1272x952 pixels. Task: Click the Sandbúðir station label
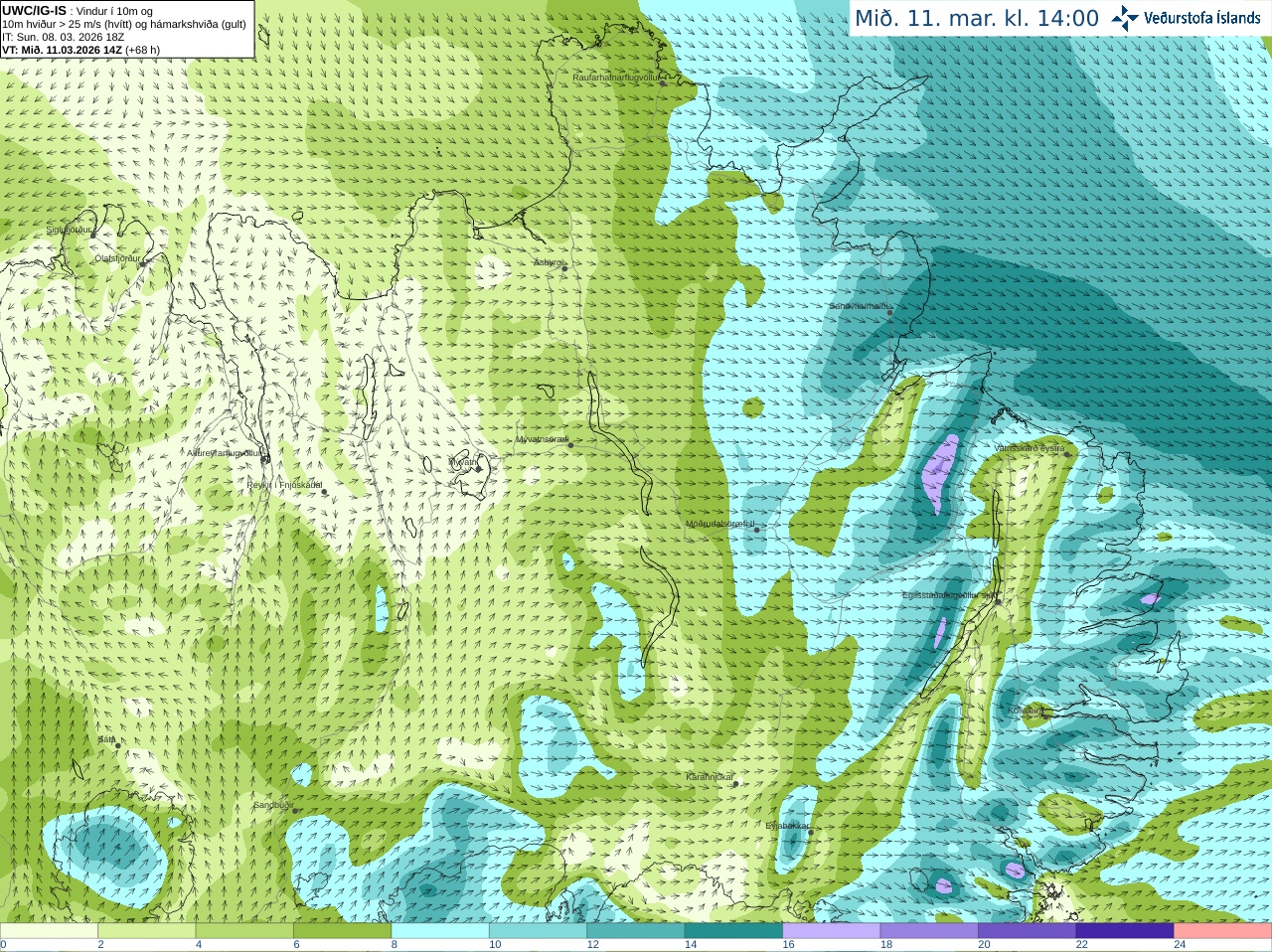(x=273, y=806)
